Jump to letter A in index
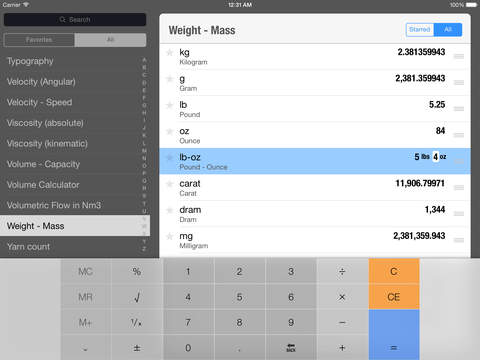The width and height of the screenshot is (480, 360). tap(144, 60)
